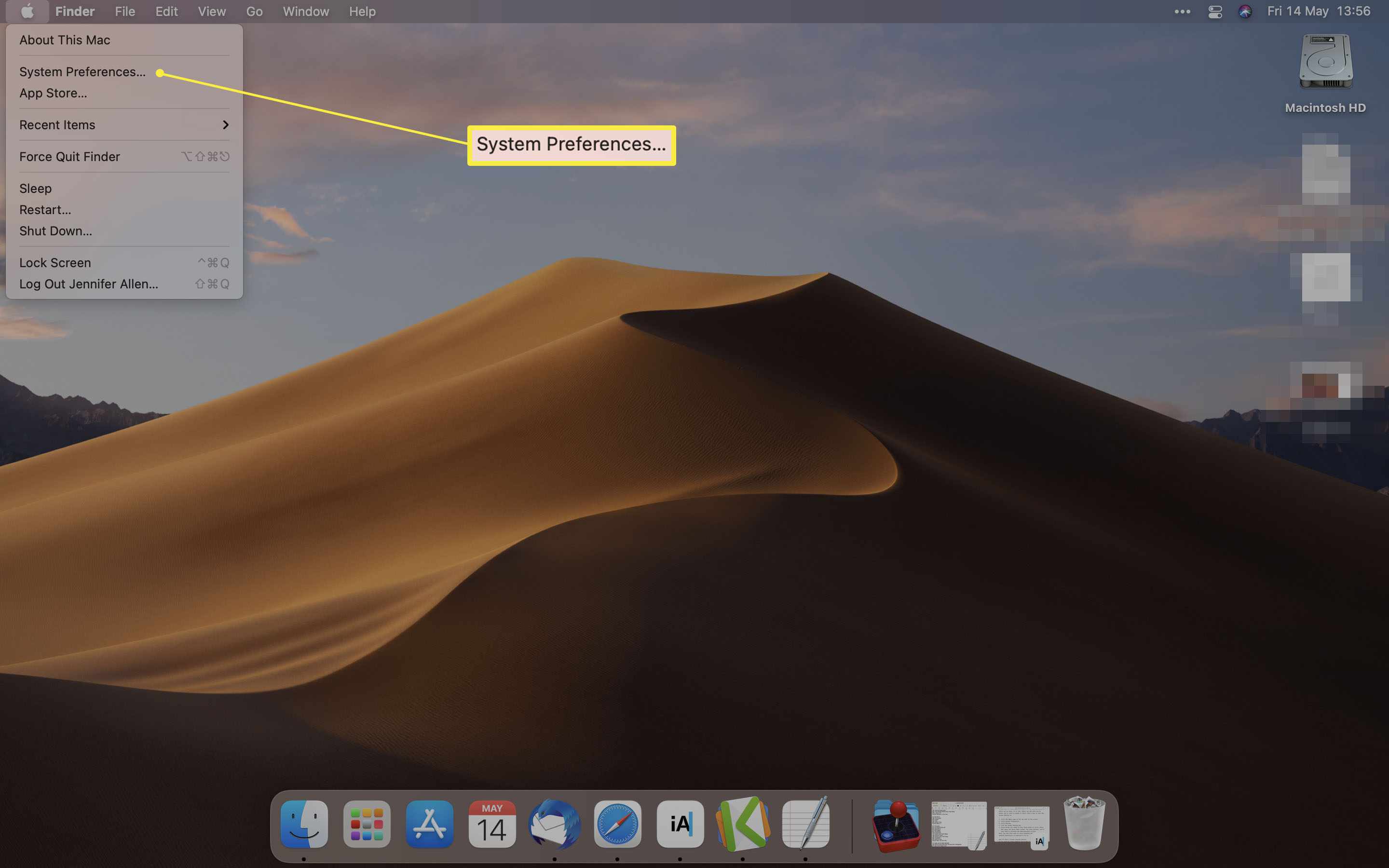Open the green K app in Dock
This screenshot has height=868, width=1389.
[743, 825]
